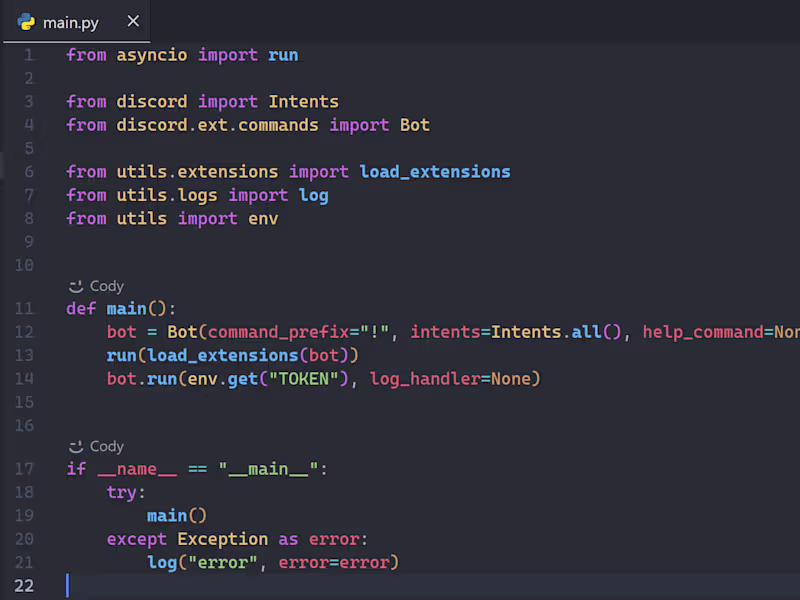Click line number 22 in the gutter
This screenshot has height=600, width=800.
coord(24,586)
